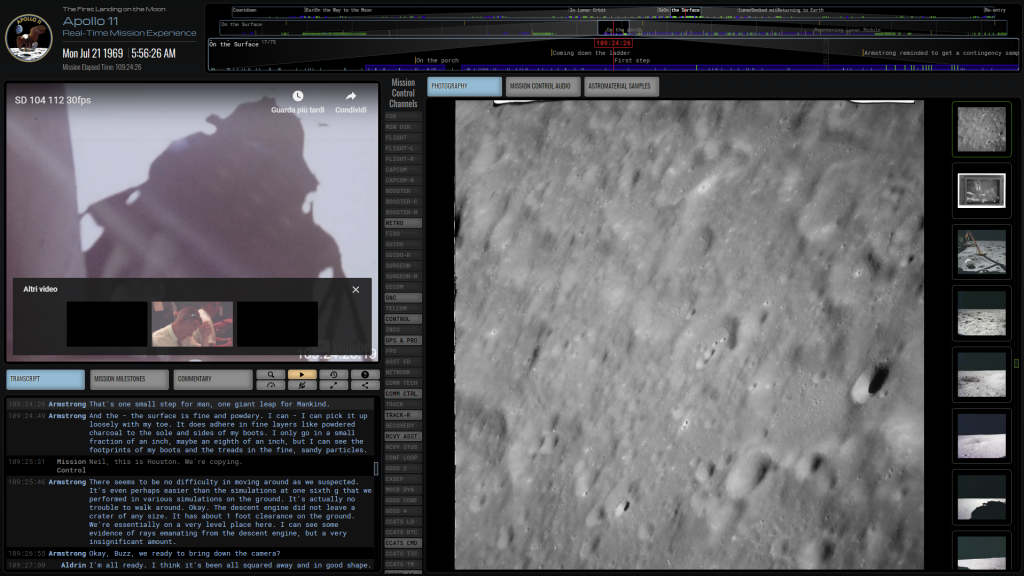The image size is (1024, 576).
Task: Open help with the question mark icon
Action: [x=365, y=374]
